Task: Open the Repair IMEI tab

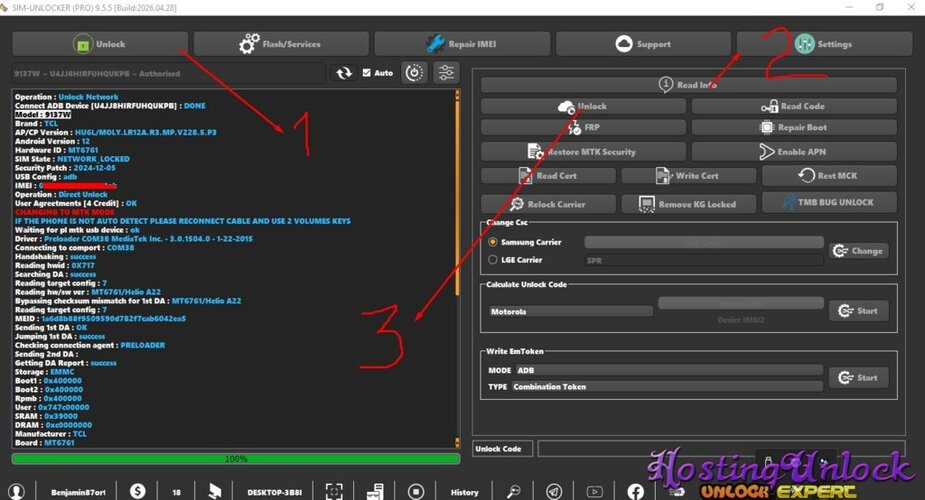Action: click(462, 44)
